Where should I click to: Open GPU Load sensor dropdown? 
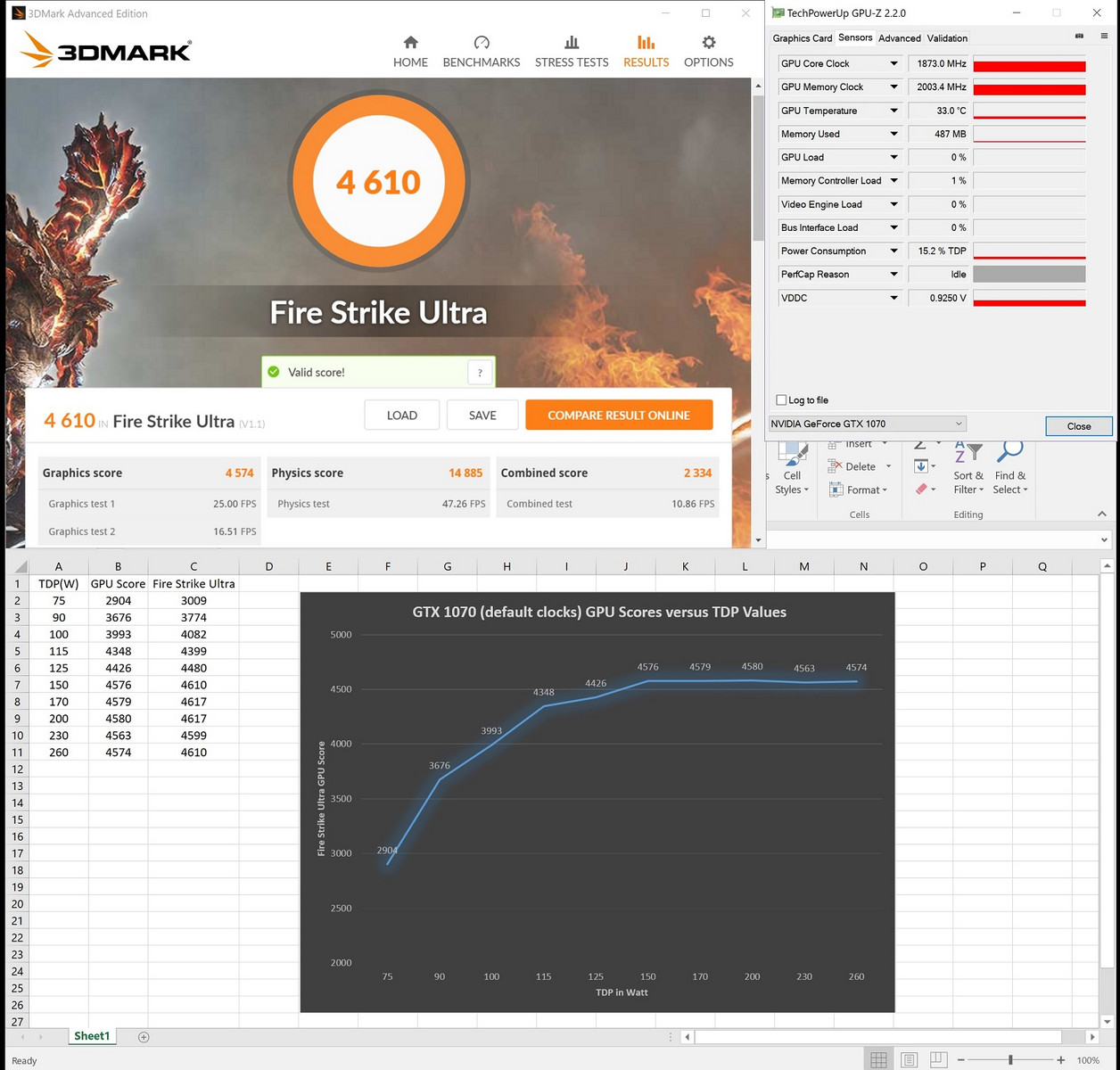tap(894, 157)
